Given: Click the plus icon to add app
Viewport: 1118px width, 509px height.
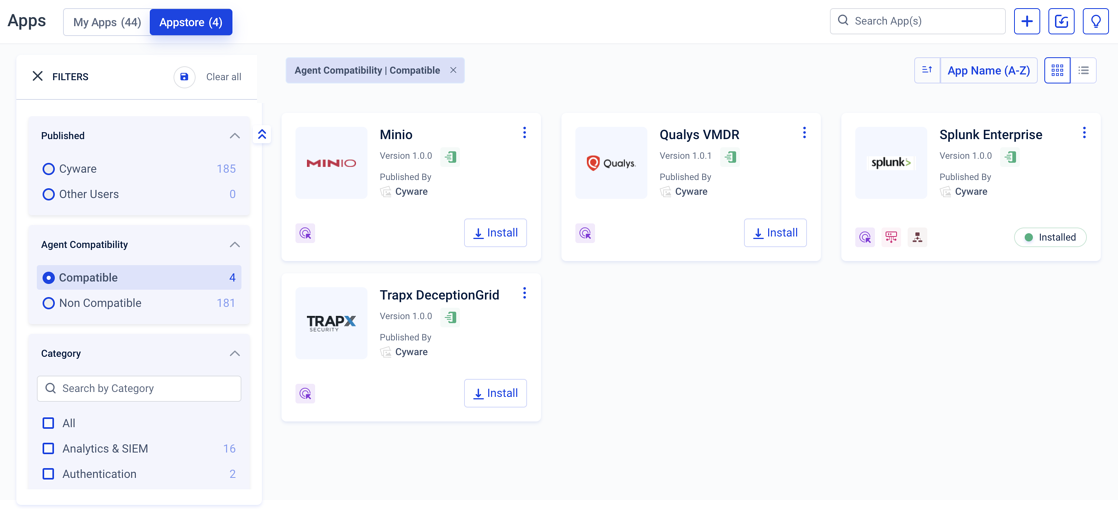Looking at the screenshot, I should click(x=1027, y=21).
